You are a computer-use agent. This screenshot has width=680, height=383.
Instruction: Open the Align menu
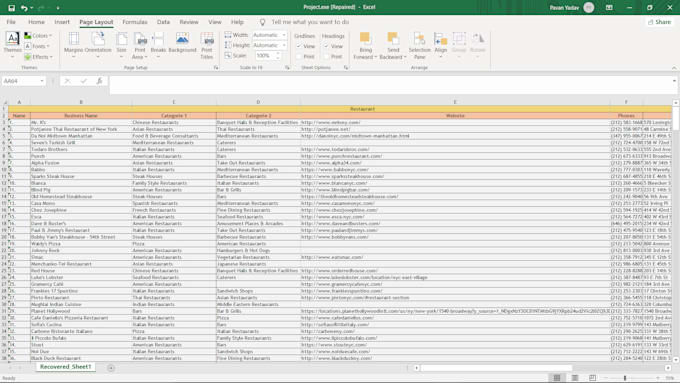(441, 45)
